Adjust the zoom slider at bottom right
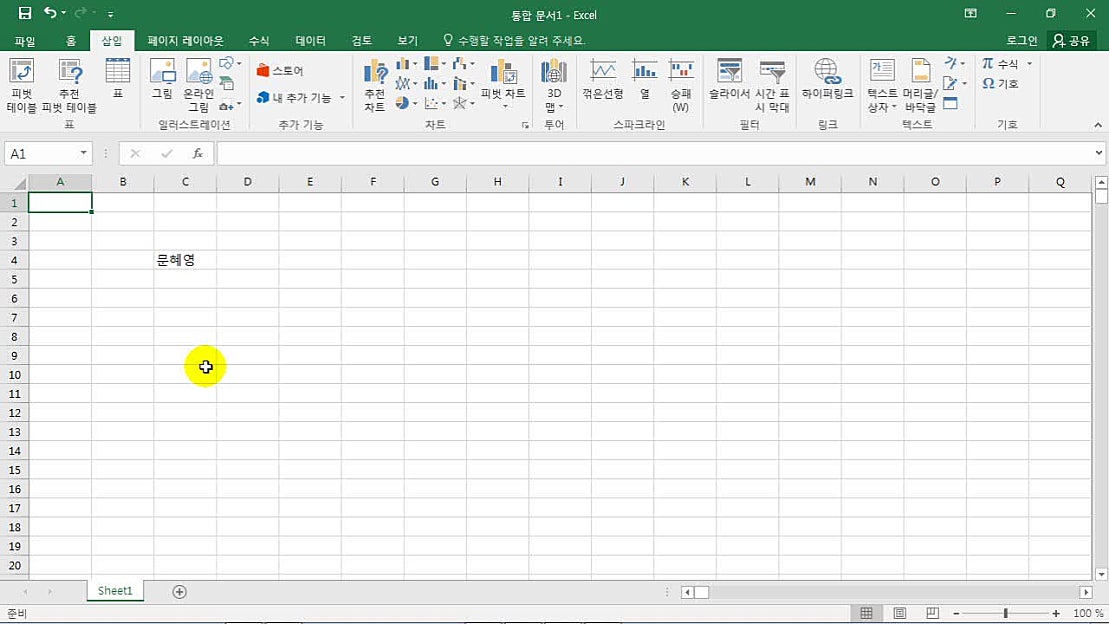The width and height of the screenshot is (1109, 624). 1004,613
